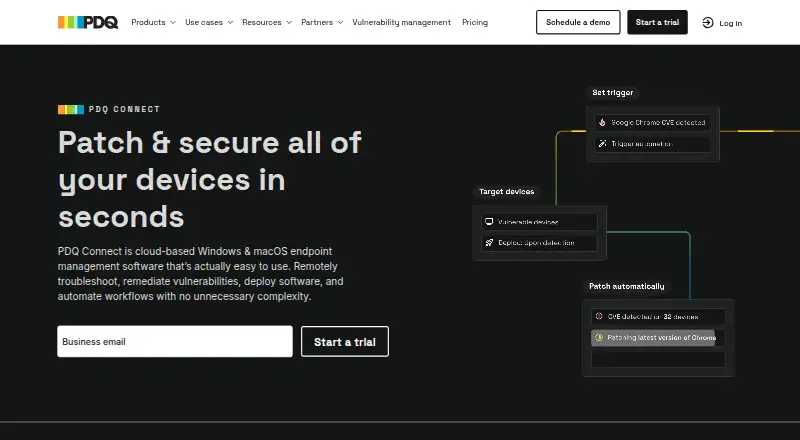800x440 pixels.
Task: Click the chevron next to Use cases
Action: (x=230, y=22)
